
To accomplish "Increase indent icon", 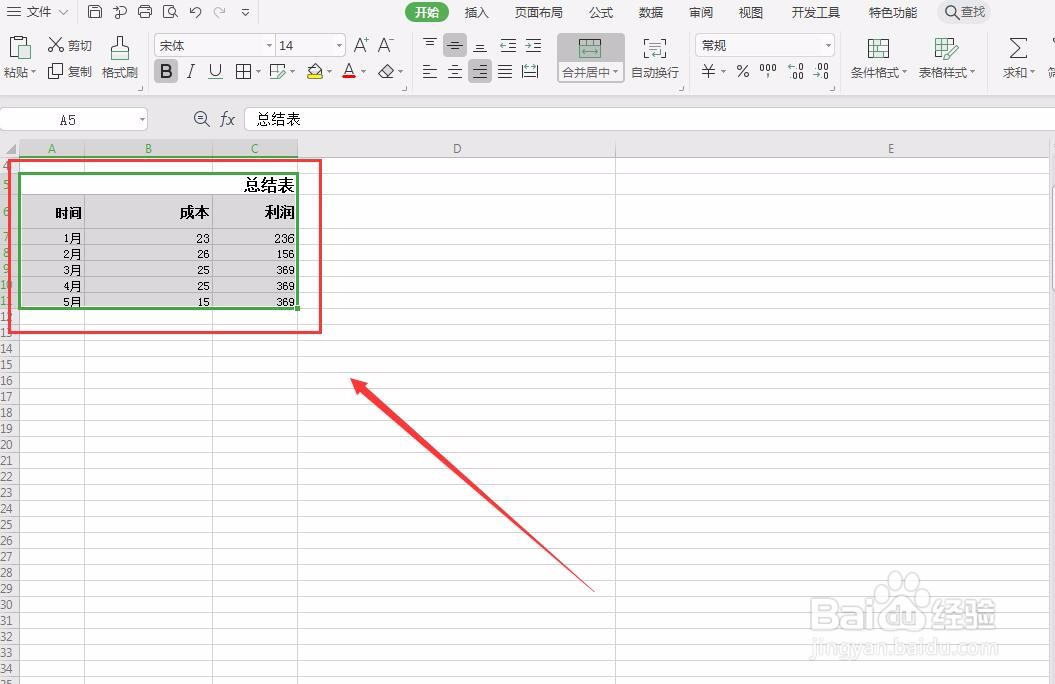I will coord(533,46).
